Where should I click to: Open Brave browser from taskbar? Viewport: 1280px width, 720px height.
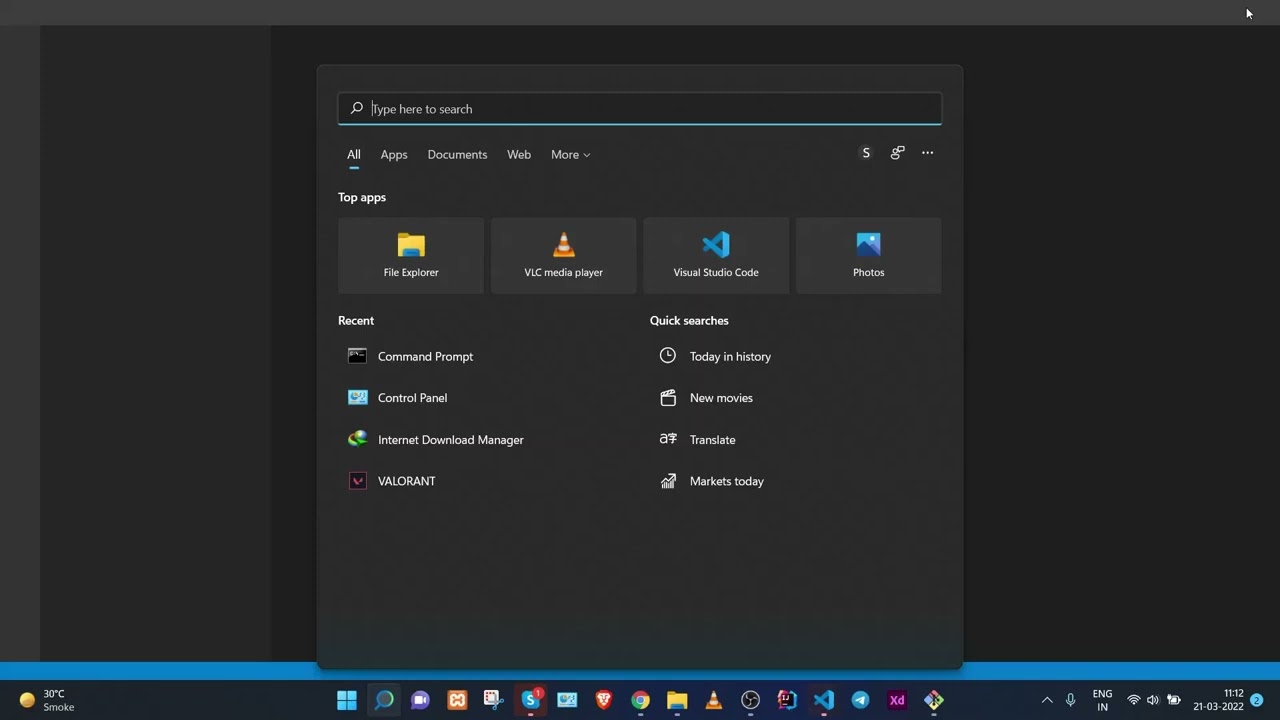point(604,700)
